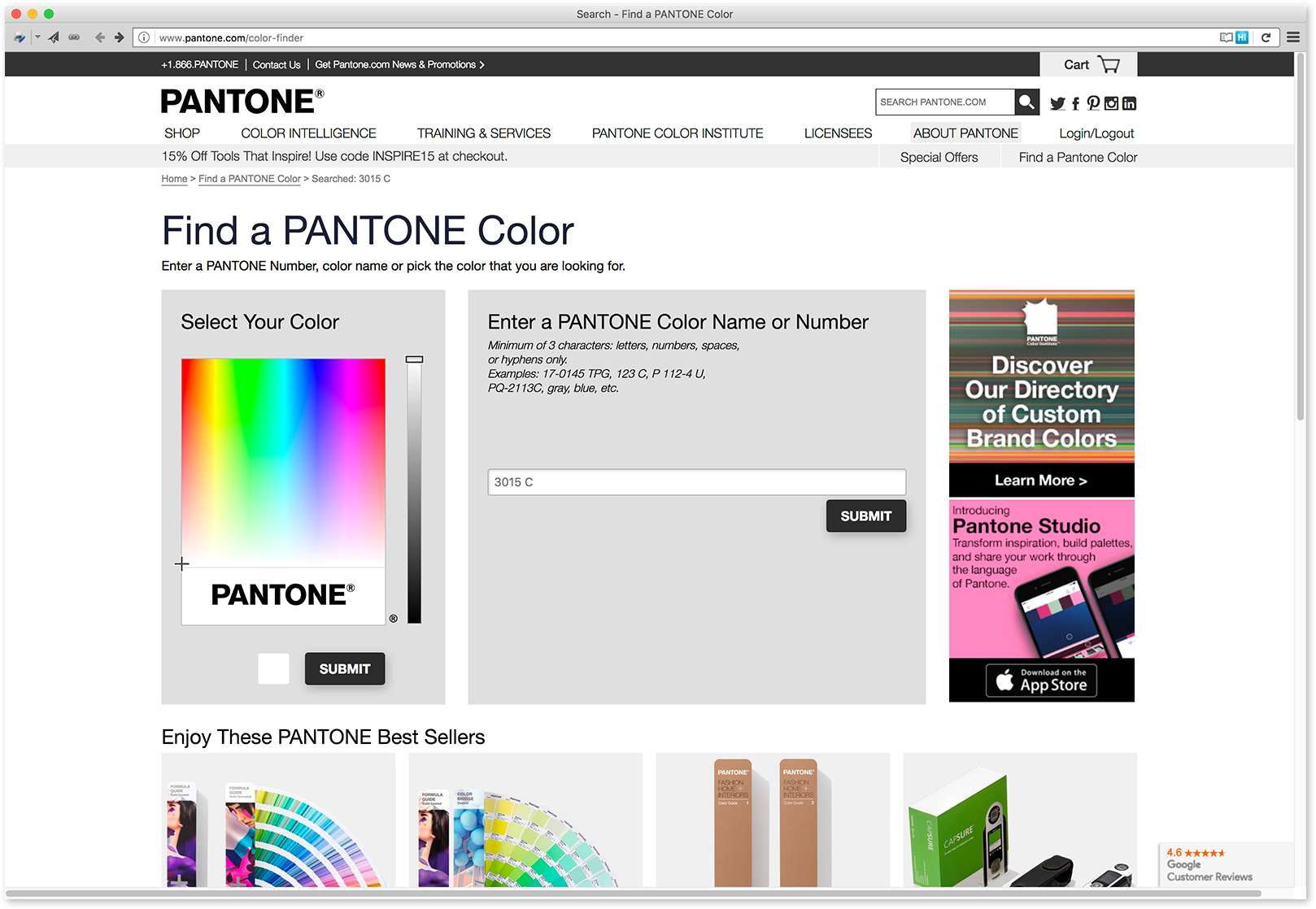Submit the PANTONE color name or number
Screen dimensions: 1316x909
pyautogui.click(x=866, y=515)
